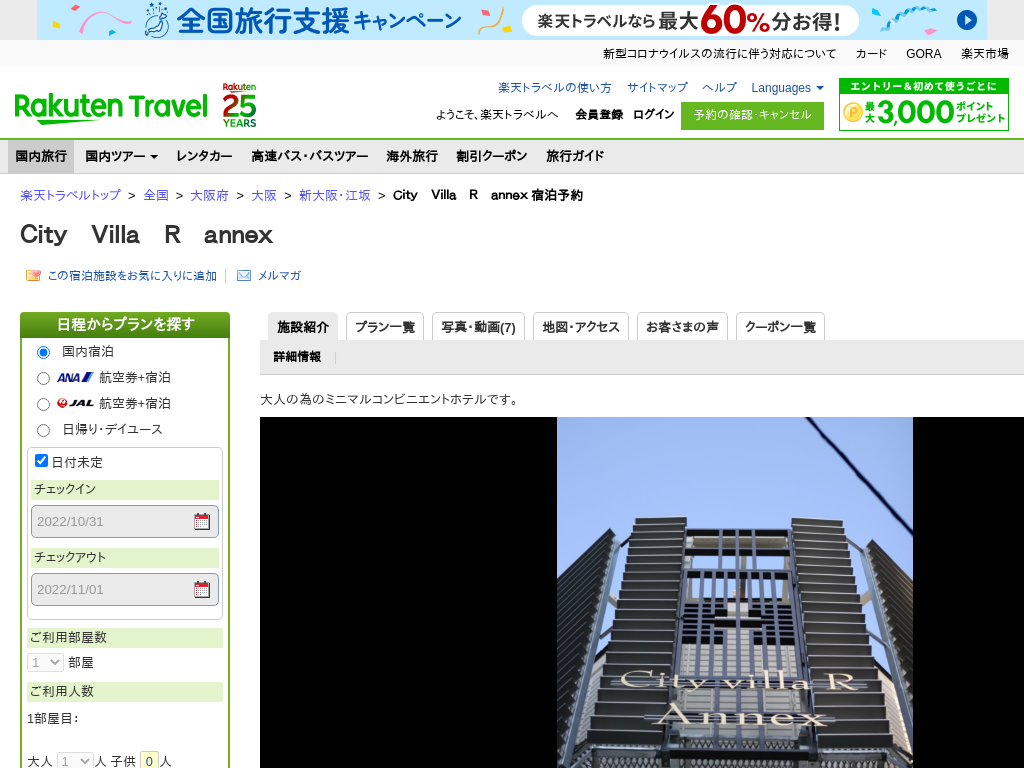
Task: Click the check-in date field 2022/10/31
Action: (125, 521)
